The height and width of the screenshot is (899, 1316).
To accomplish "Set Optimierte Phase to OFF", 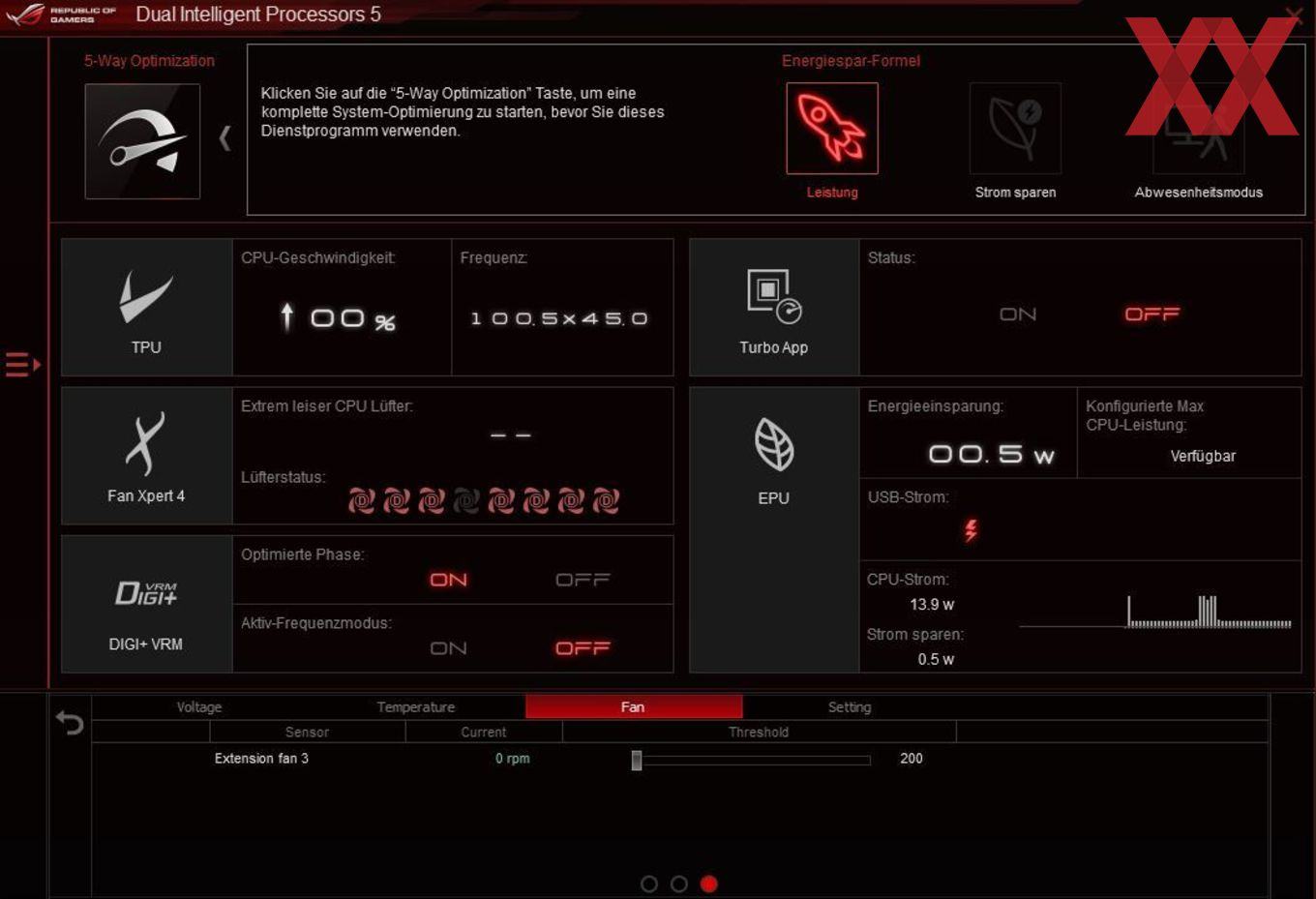I will (x=583, y=580).
